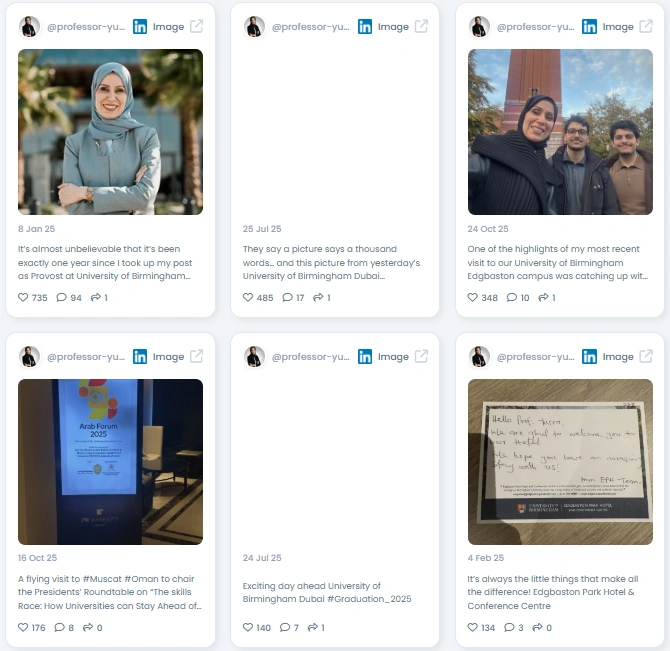Screen dimensions: 670x651
Task: Click LinkedIn logo on Arab Forum post card
Action: 140,356
